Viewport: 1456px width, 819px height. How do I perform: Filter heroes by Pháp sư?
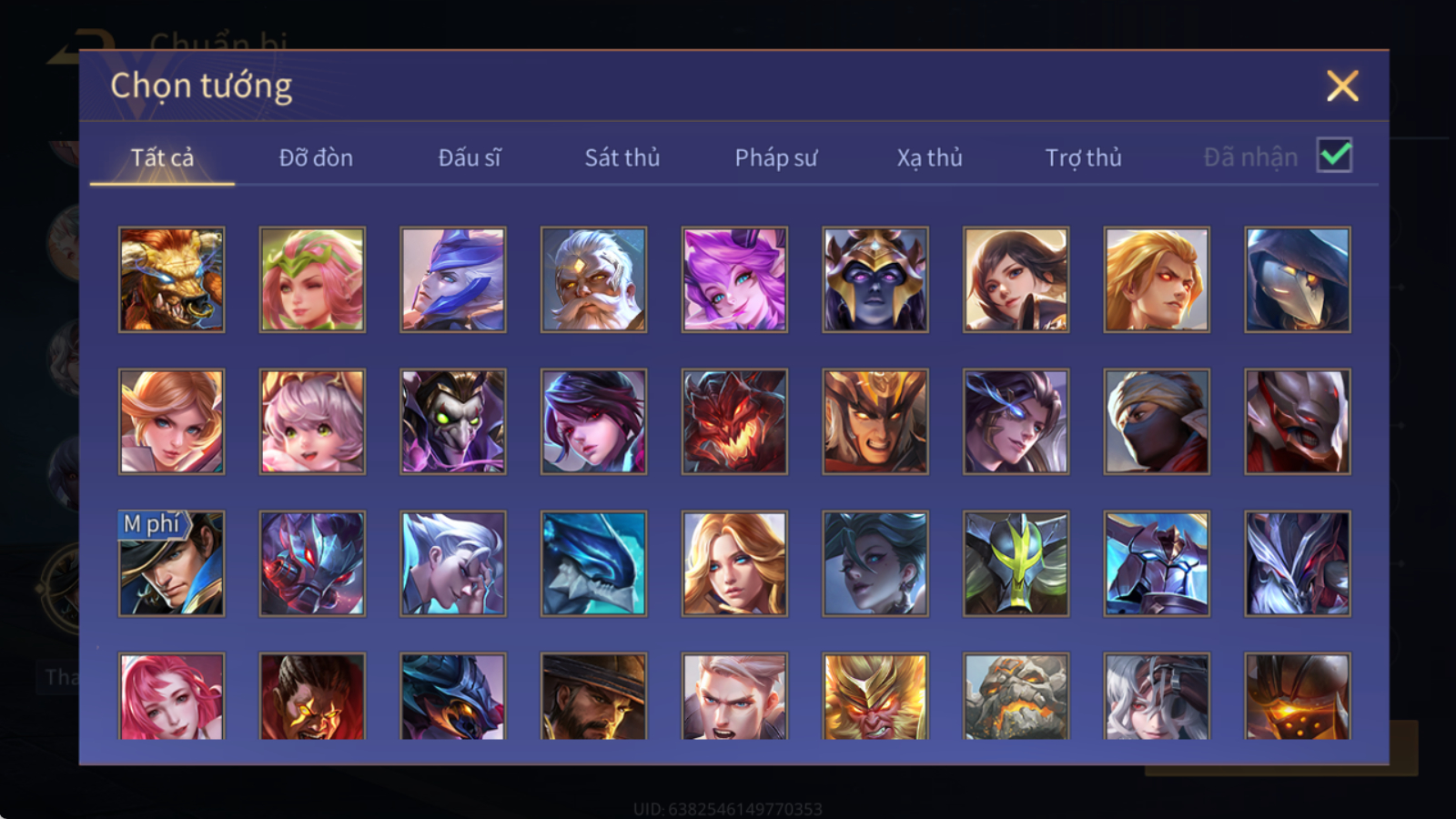(x=776, y=157)
